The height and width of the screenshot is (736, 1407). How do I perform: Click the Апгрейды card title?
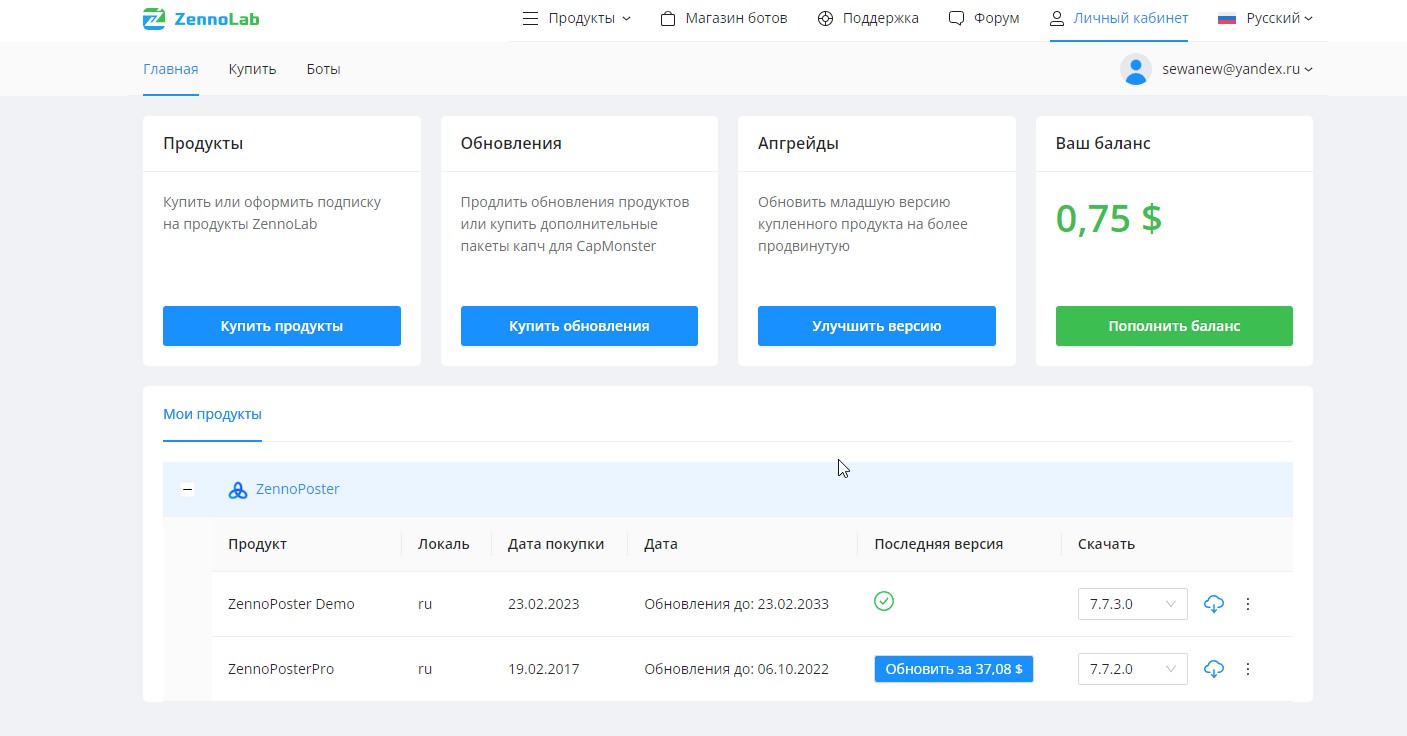point(798,143)
